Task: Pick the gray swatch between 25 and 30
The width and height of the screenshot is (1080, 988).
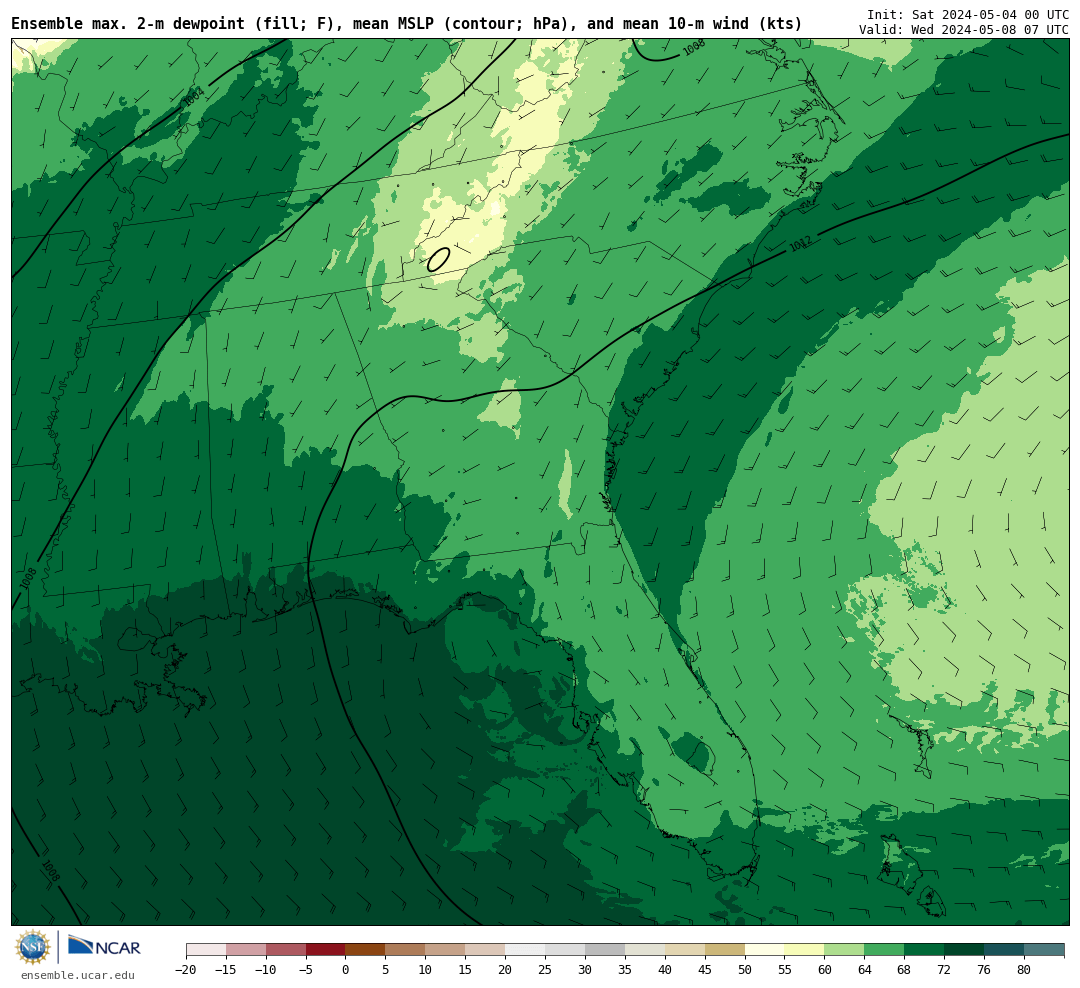Action: (565, 950)
